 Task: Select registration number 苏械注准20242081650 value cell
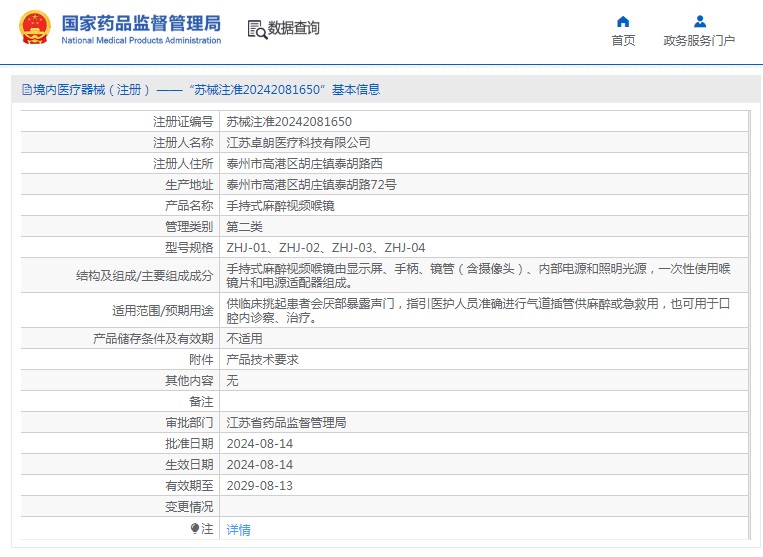coord(289,122)
